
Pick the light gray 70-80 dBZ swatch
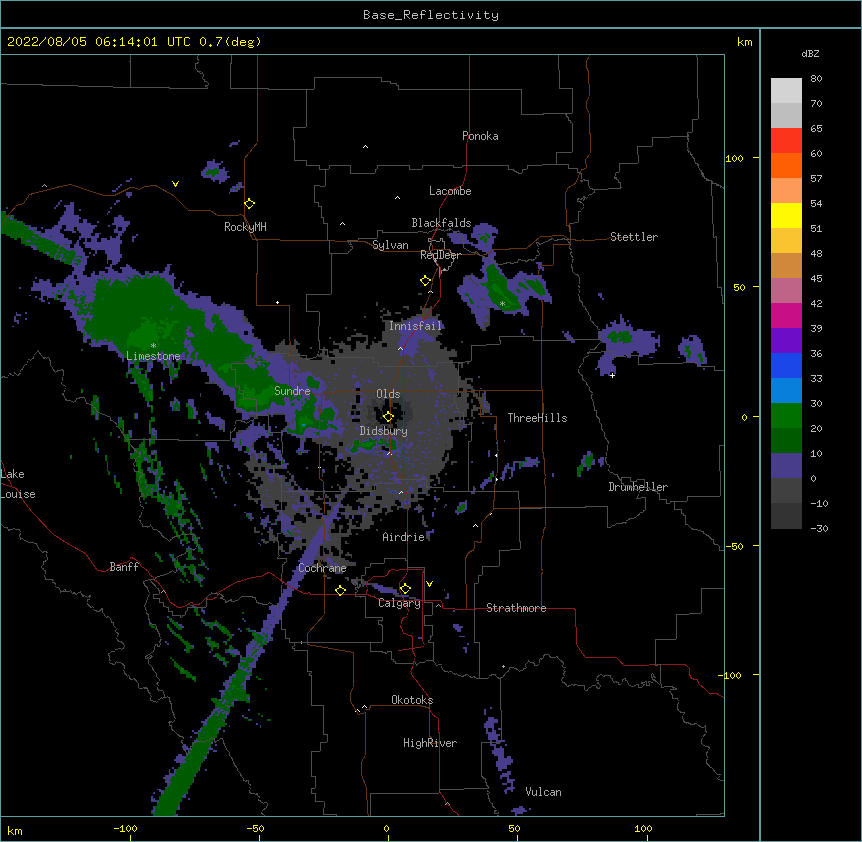point(786,91)
